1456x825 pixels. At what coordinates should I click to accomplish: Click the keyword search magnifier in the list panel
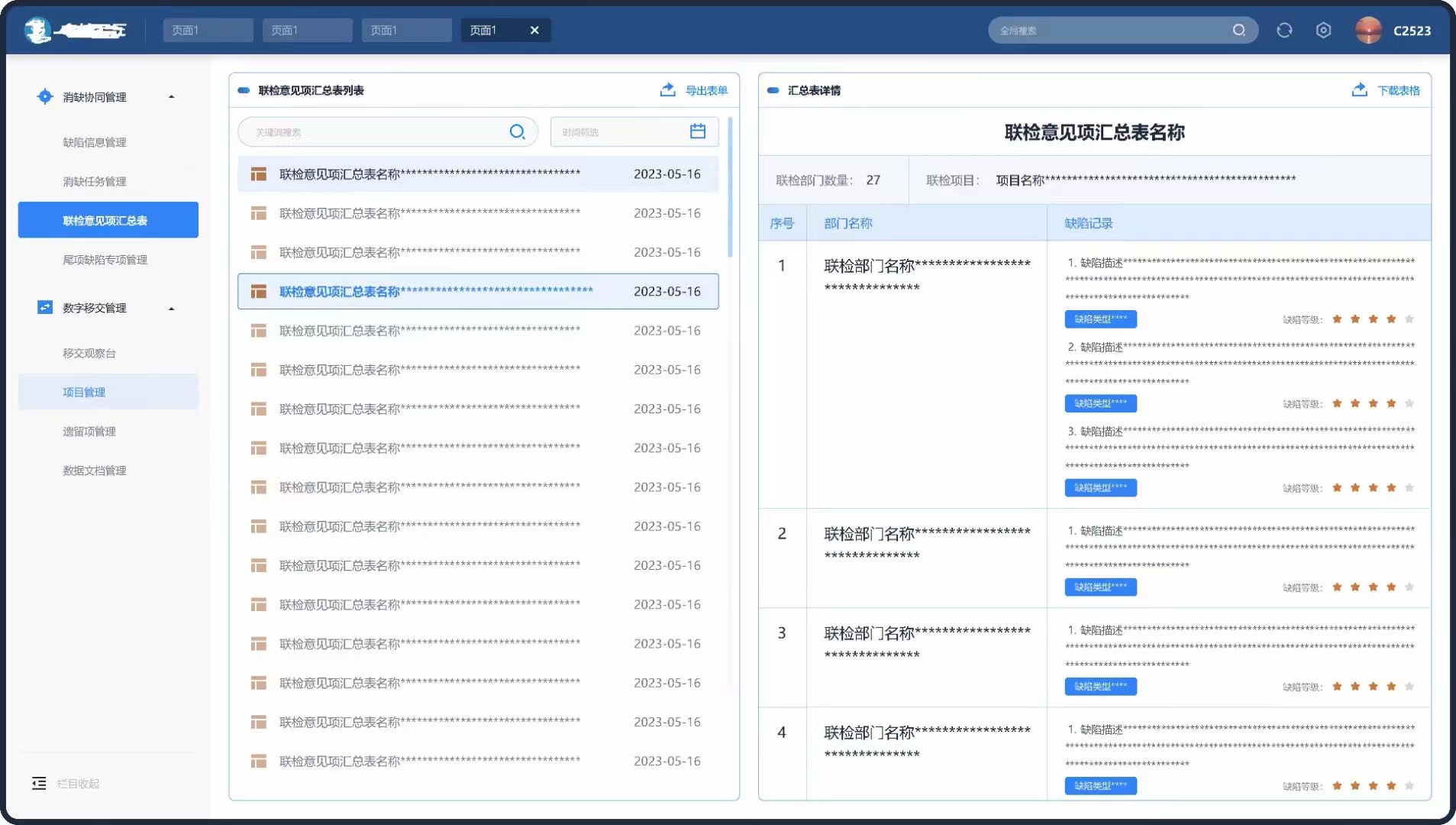pyautogui.click(x=517, y=131)
